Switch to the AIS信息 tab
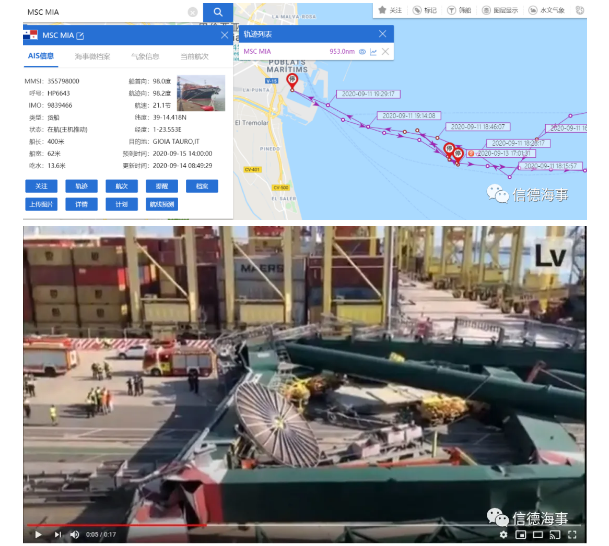 pyautogui.click(x=41, y=57)
